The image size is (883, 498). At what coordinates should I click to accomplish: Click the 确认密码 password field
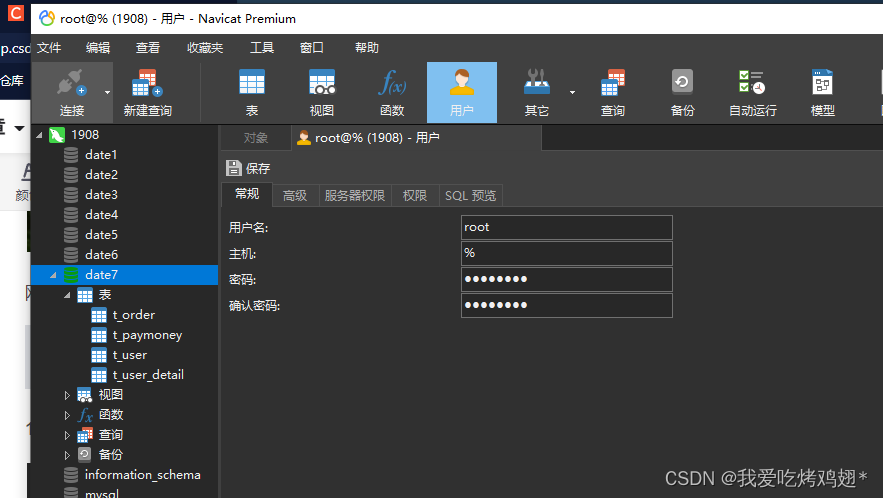click(x=567, y=305)
